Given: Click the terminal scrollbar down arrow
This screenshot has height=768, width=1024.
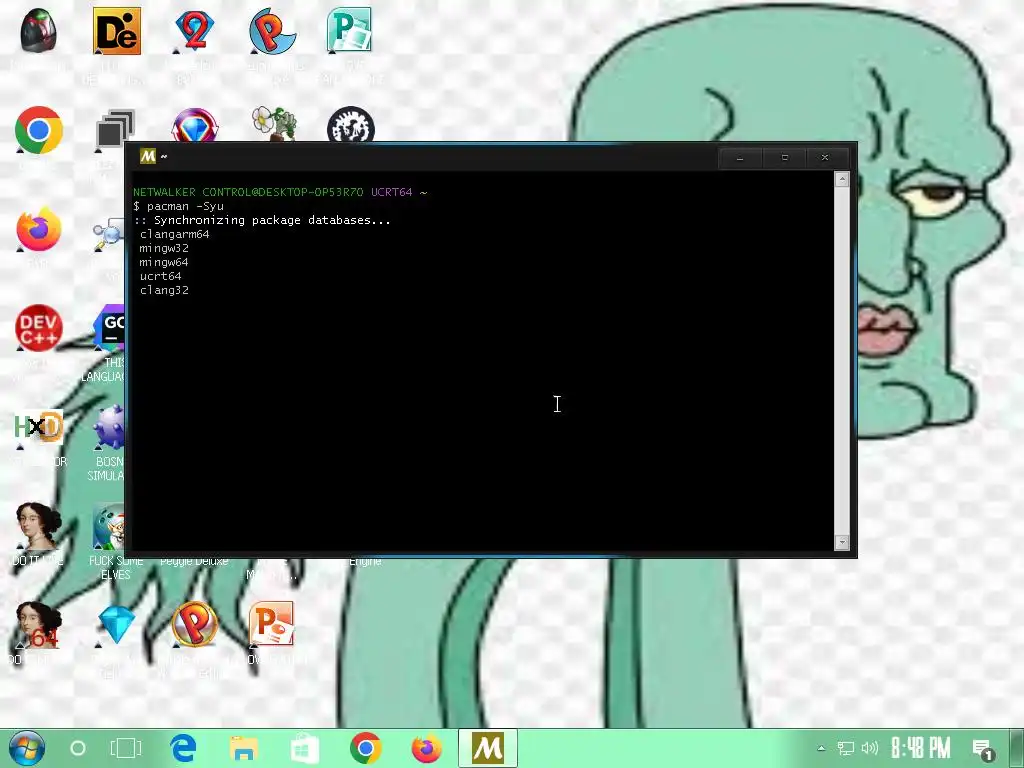Looking at the screenshot, I should 842,542.
